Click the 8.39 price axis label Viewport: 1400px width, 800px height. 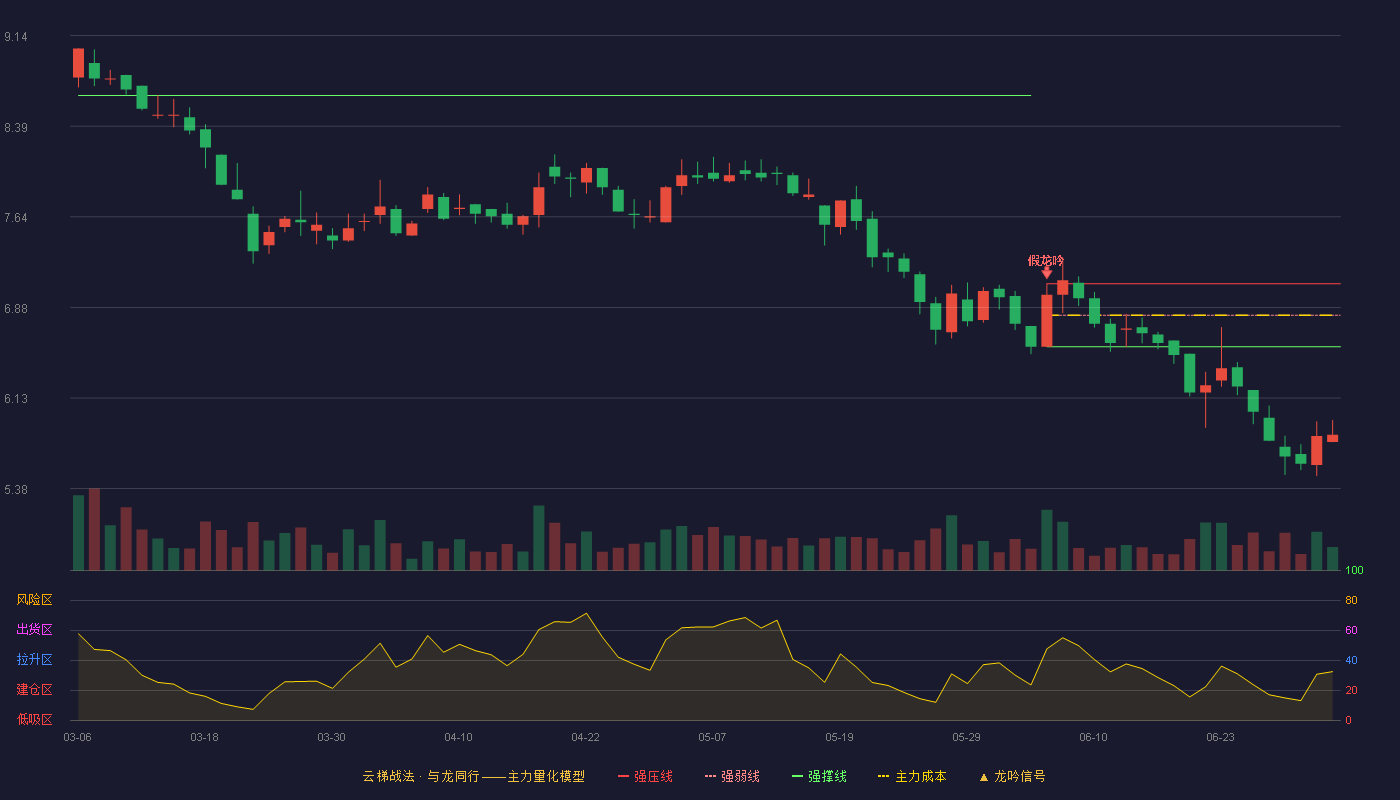[16, 128]
